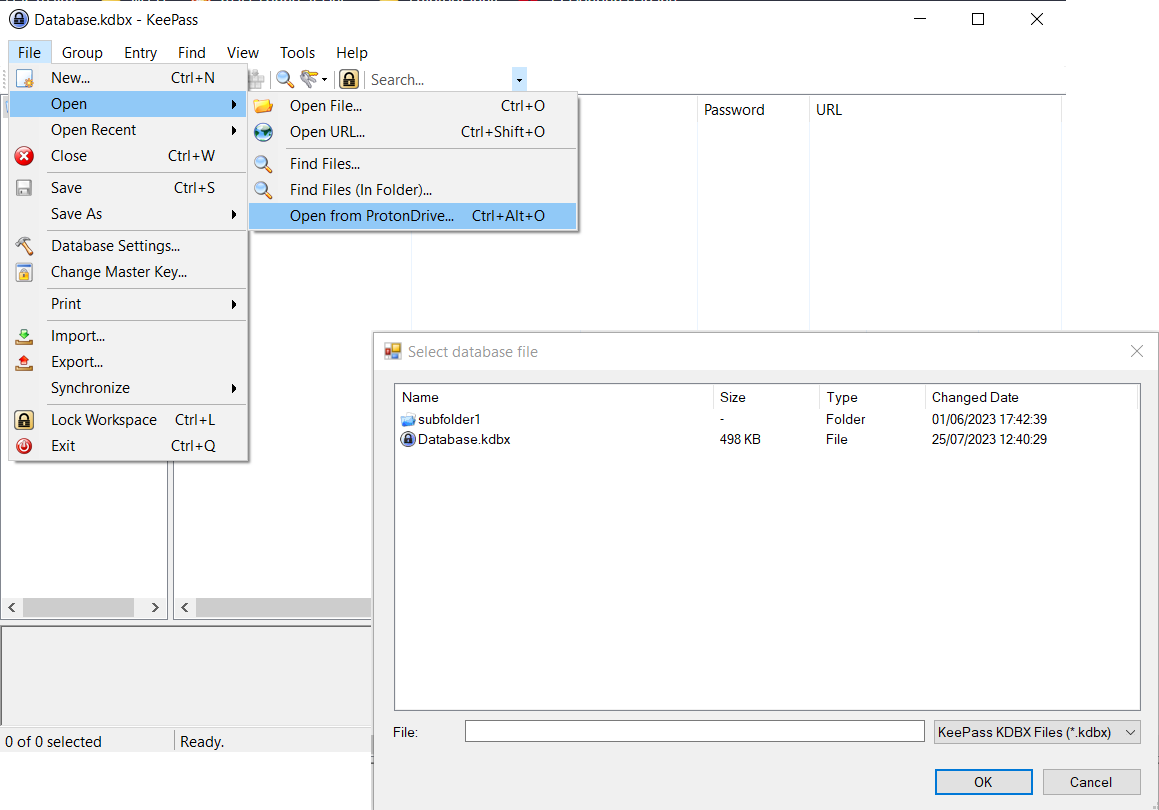Open the View menu

[x=242, y=52]
